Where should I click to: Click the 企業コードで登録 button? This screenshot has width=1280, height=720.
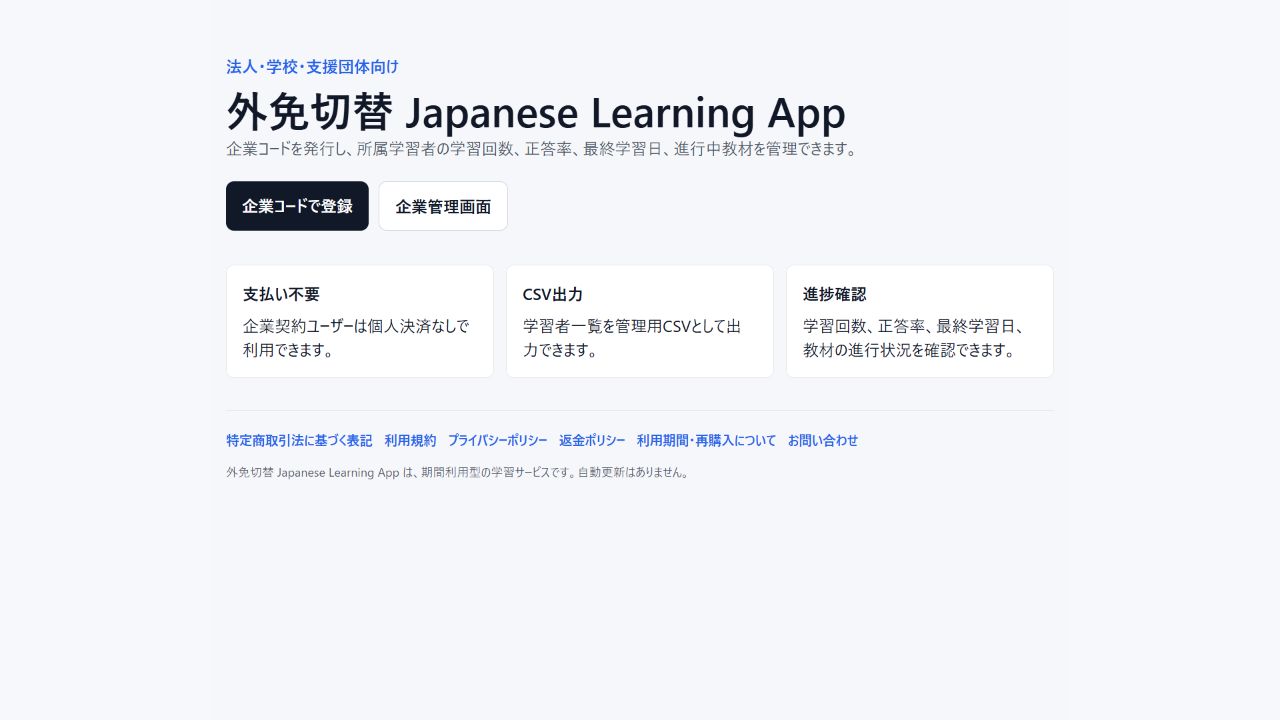click(297, 206)
